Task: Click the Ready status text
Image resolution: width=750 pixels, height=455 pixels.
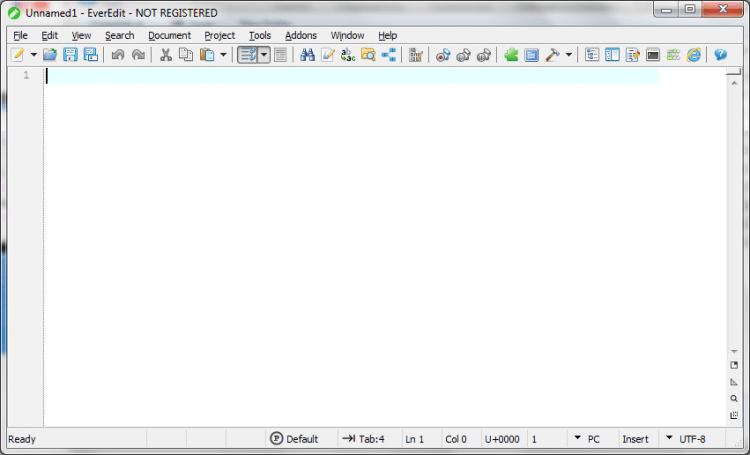Action: [x=22, y=439]
